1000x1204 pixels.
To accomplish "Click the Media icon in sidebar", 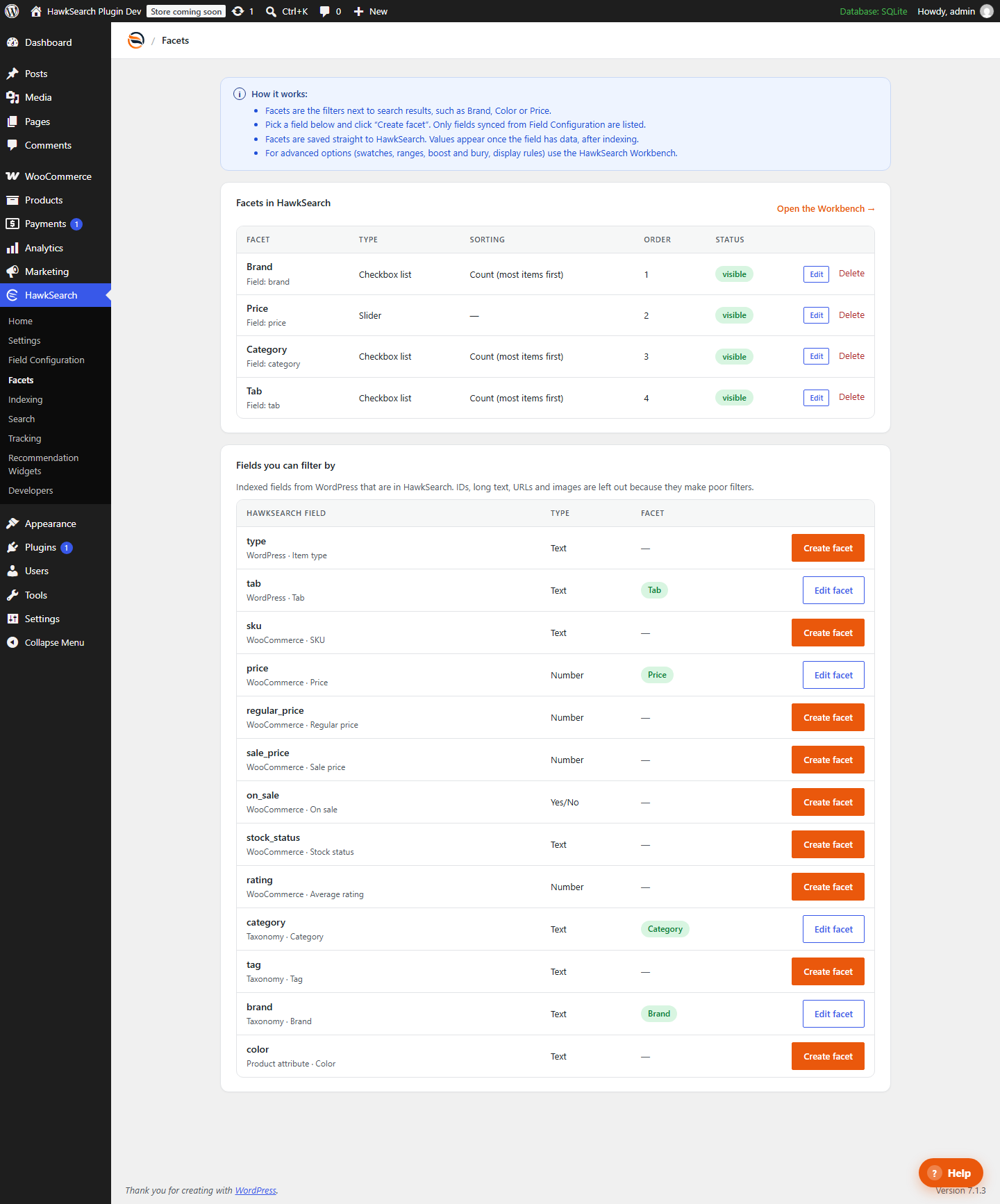I will click(x=12, y=97).
